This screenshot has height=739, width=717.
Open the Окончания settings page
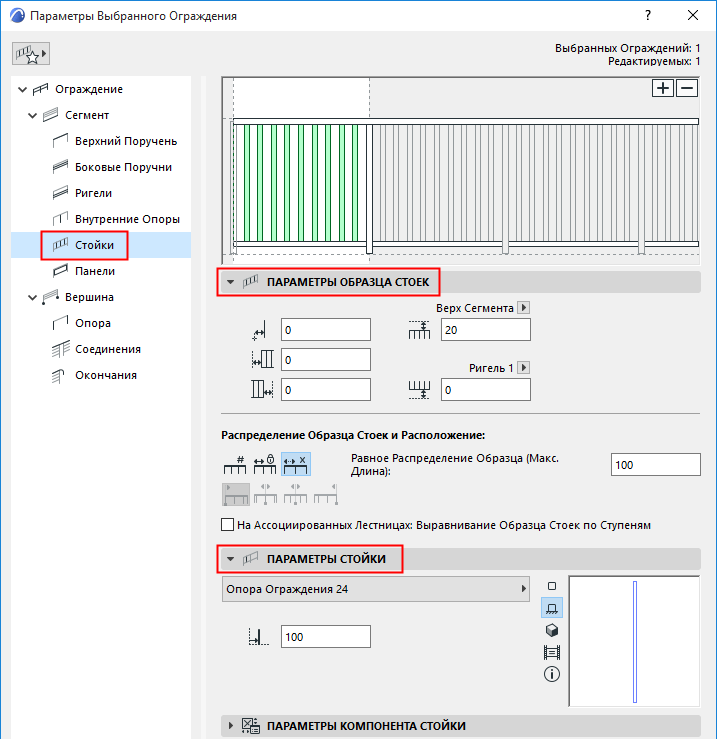point(106,375)
